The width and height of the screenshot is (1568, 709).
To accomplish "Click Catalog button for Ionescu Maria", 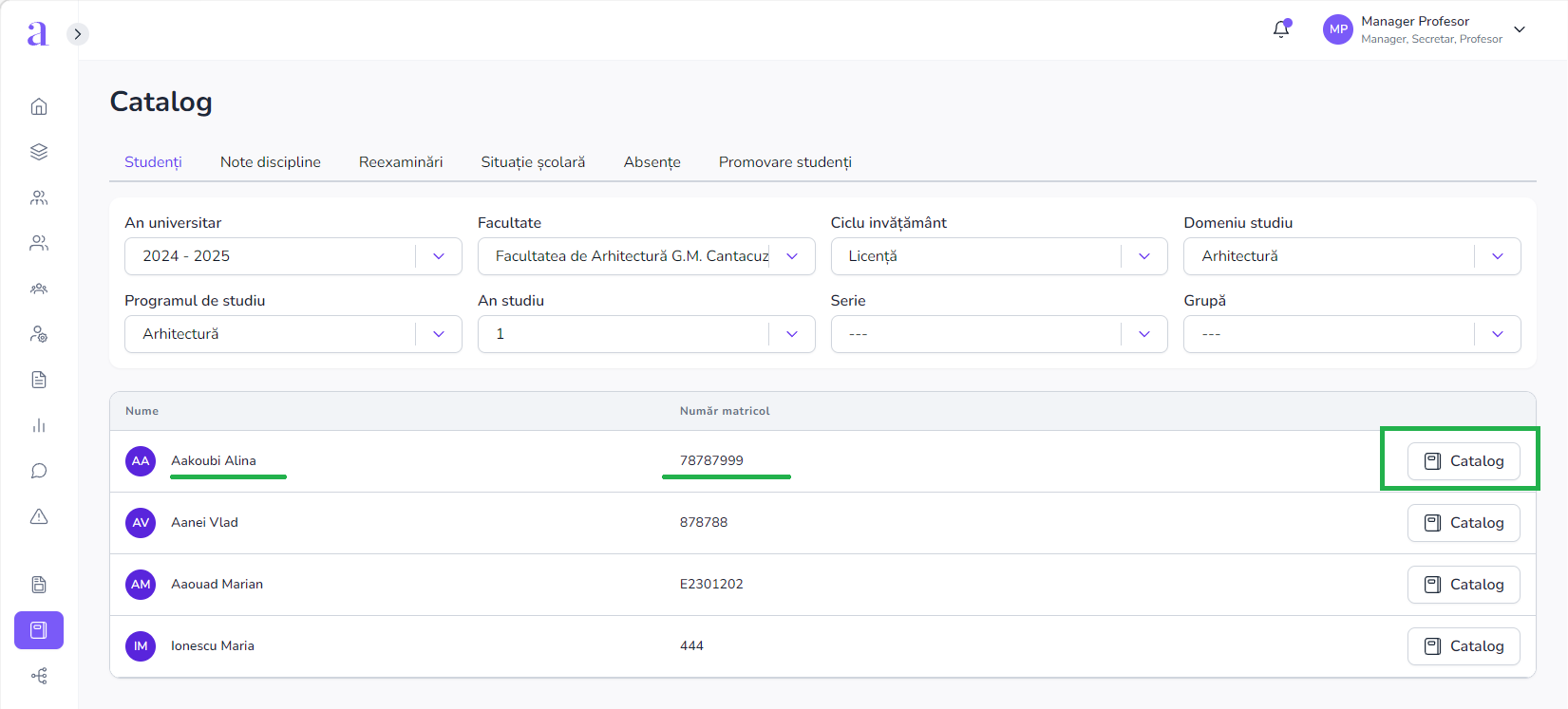I will click(x=1463, y=646).
